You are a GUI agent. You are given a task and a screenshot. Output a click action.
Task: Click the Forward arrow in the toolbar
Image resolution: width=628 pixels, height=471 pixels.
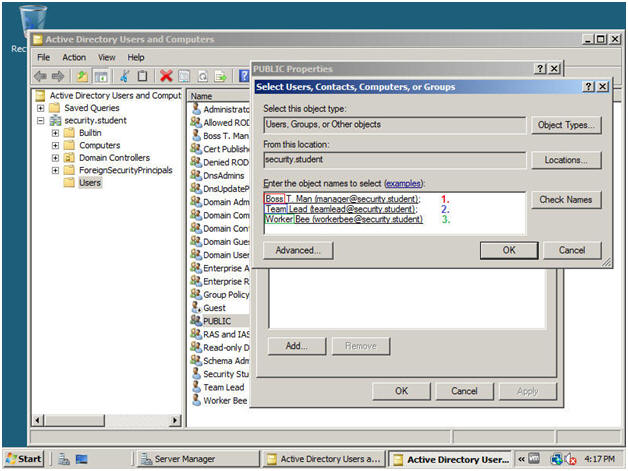pyautogui.click(x=58, y=76)
